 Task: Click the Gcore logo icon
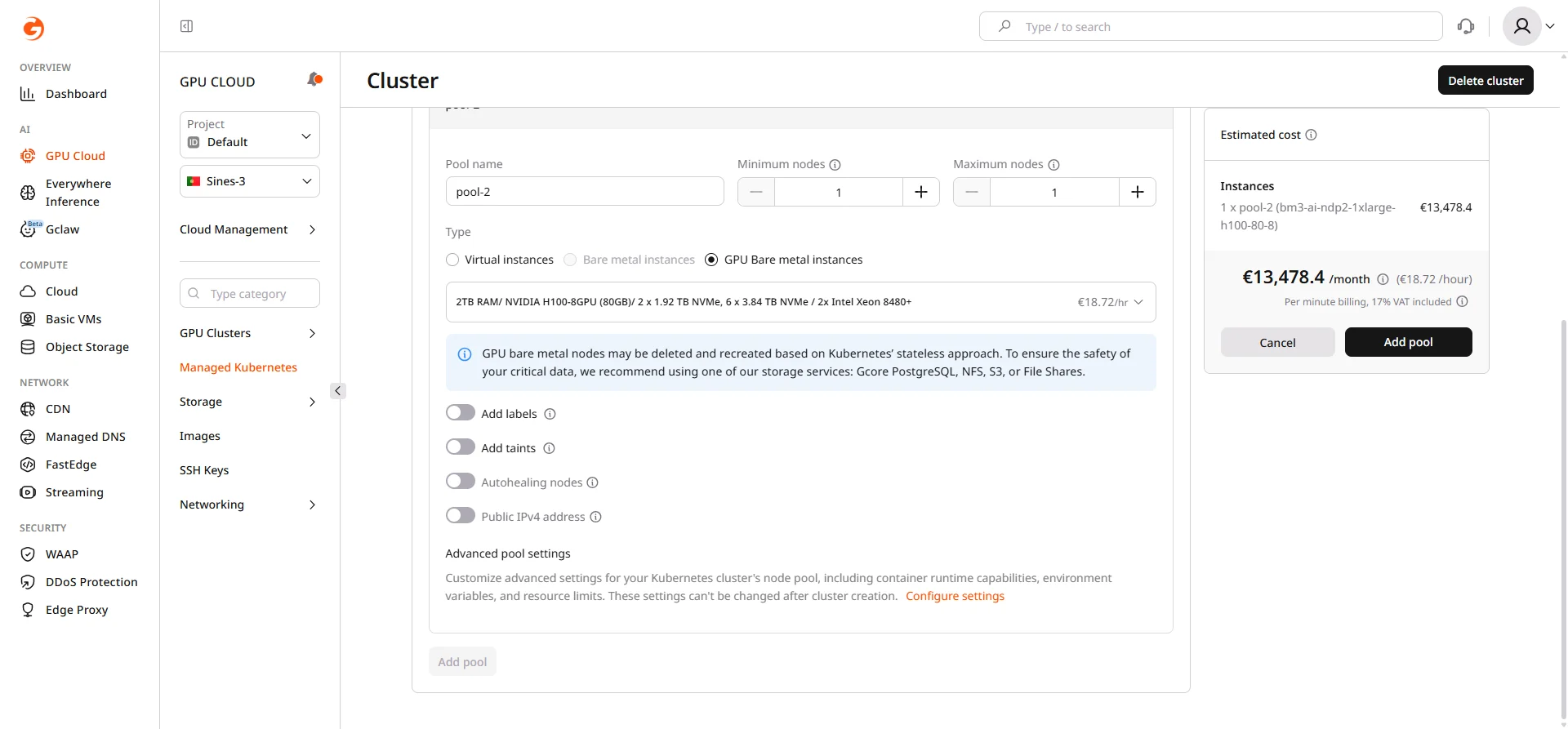[x=33, y=29]
